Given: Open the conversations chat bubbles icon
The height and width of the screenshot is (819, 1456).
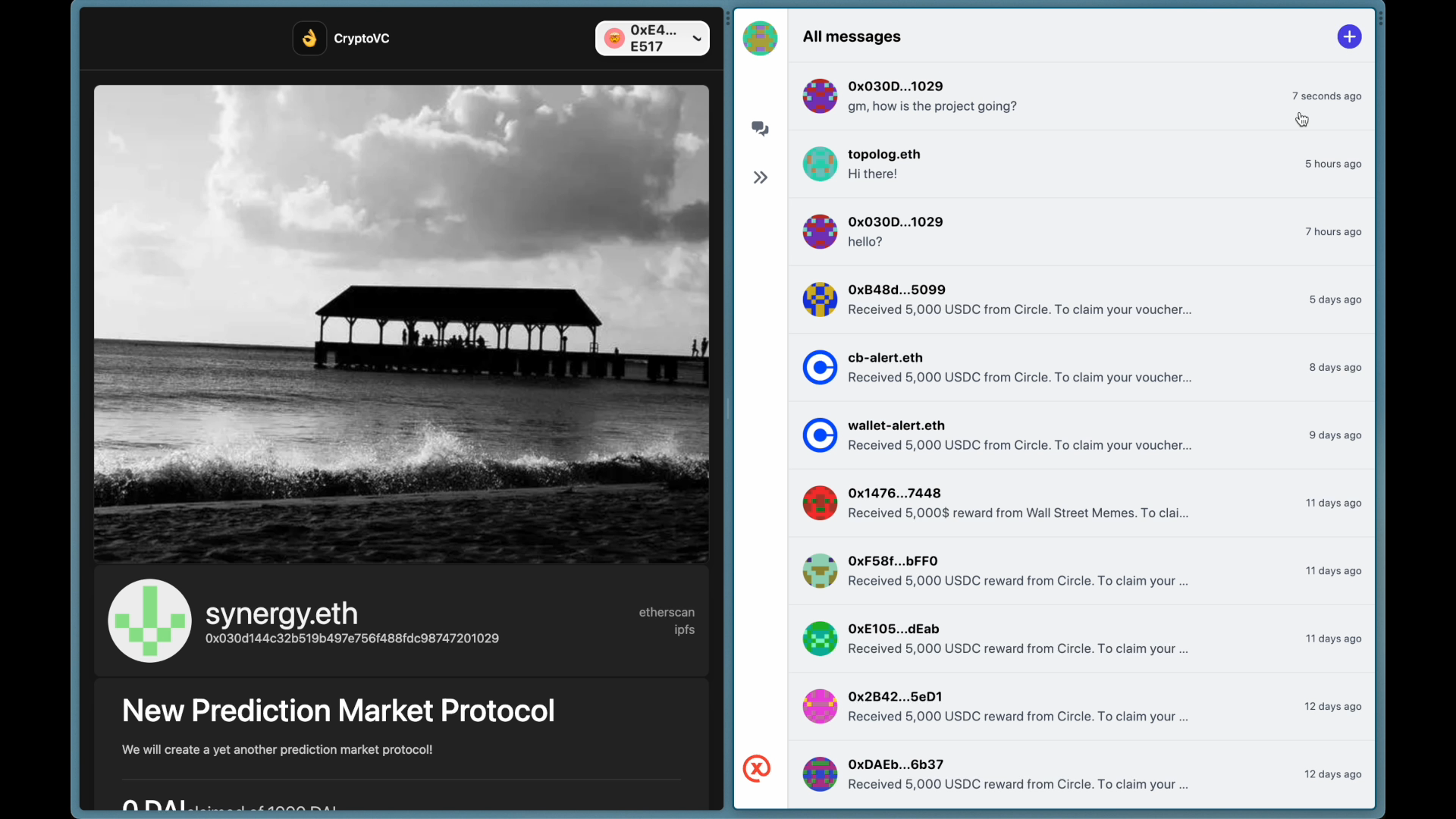Looking at the screenshot, I should (760, 128).
